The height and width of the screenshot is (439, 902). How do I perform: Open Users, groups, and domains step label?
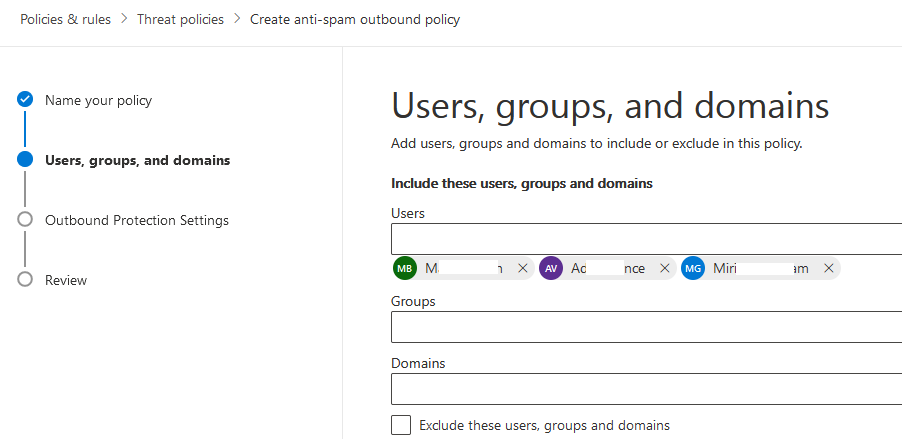click(x=137, y=160)
